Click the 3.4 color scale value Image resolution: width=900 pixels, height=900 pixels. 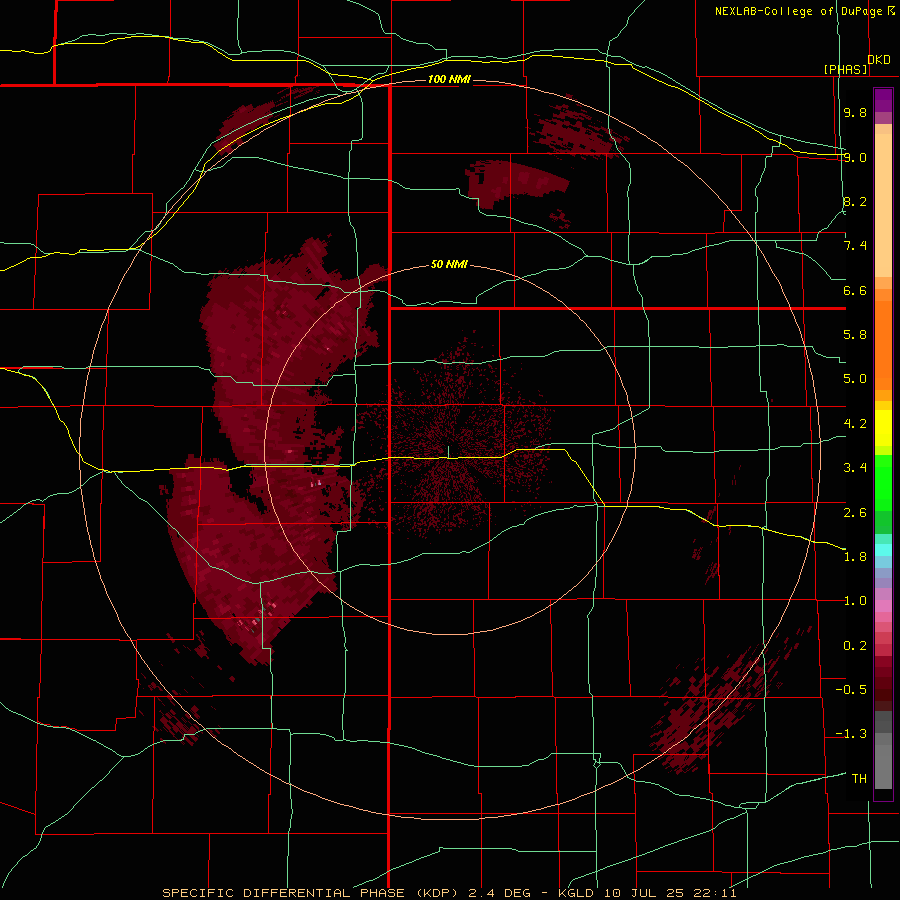click(x=855, y=468)
